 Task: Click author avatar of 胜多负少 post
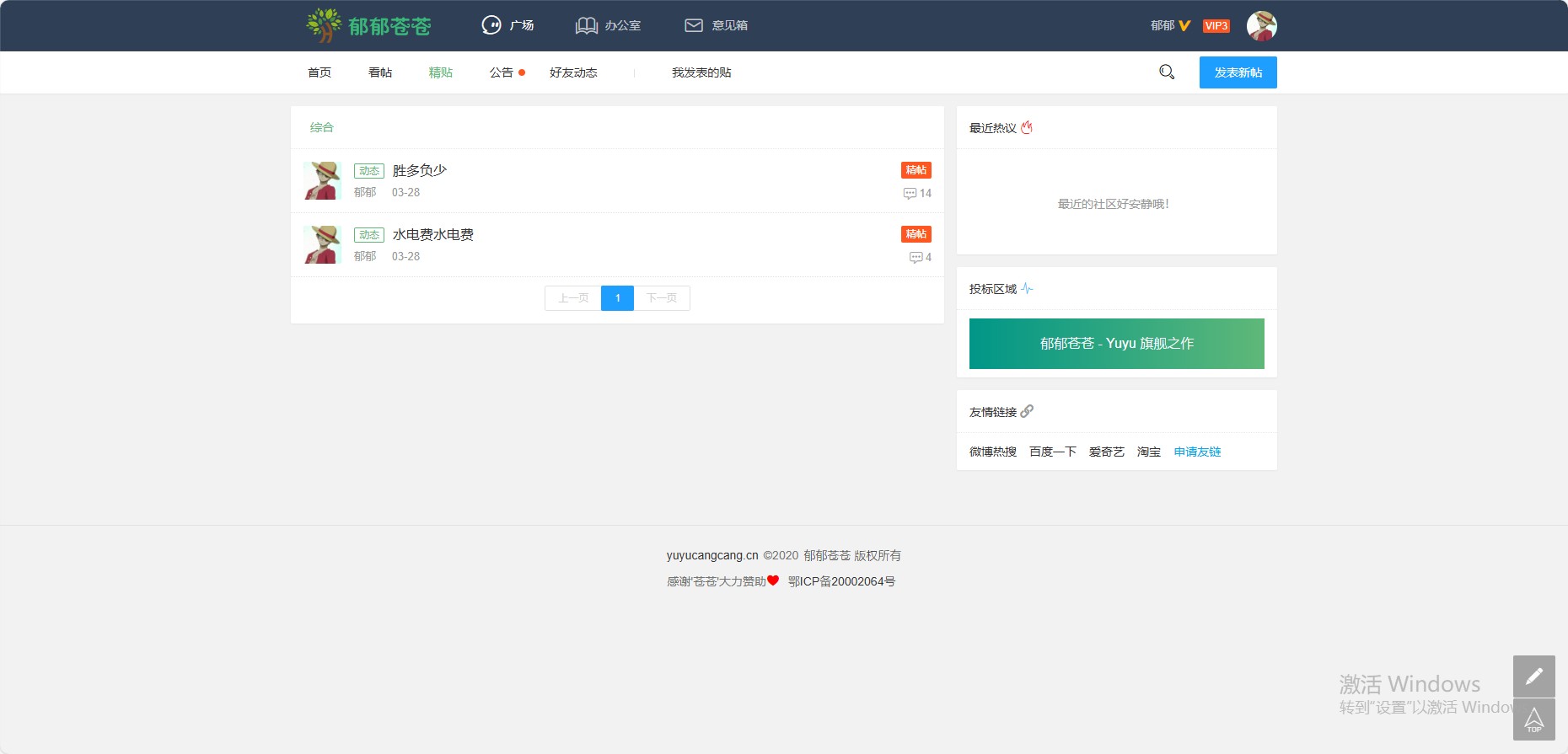(x=322, y=180)
